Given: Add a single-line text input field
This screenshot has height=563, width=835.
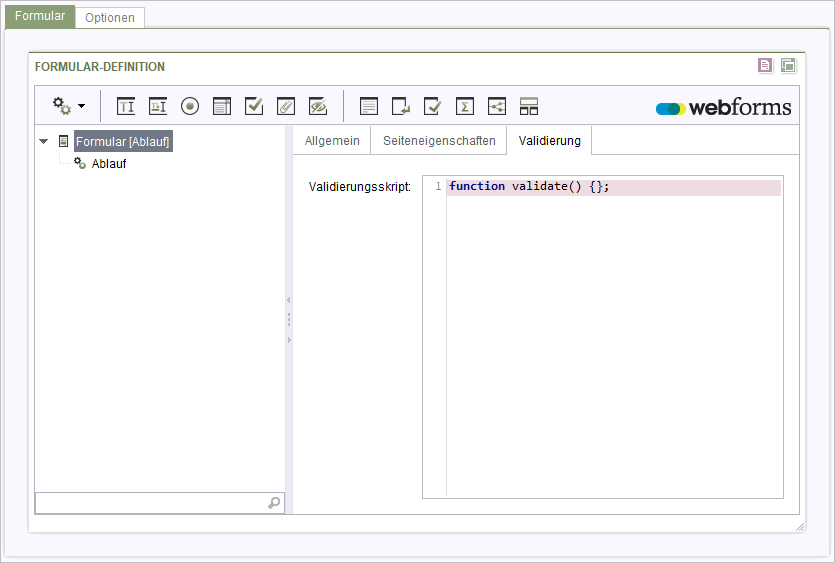Looking at the screenshot, I should 126,106.
